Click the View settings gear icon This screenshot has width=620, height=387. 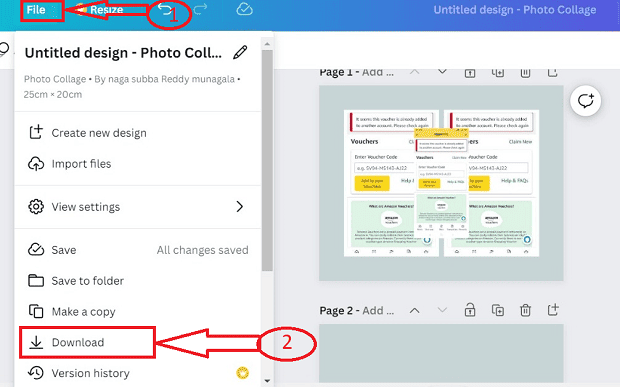[x=36, y=206]
